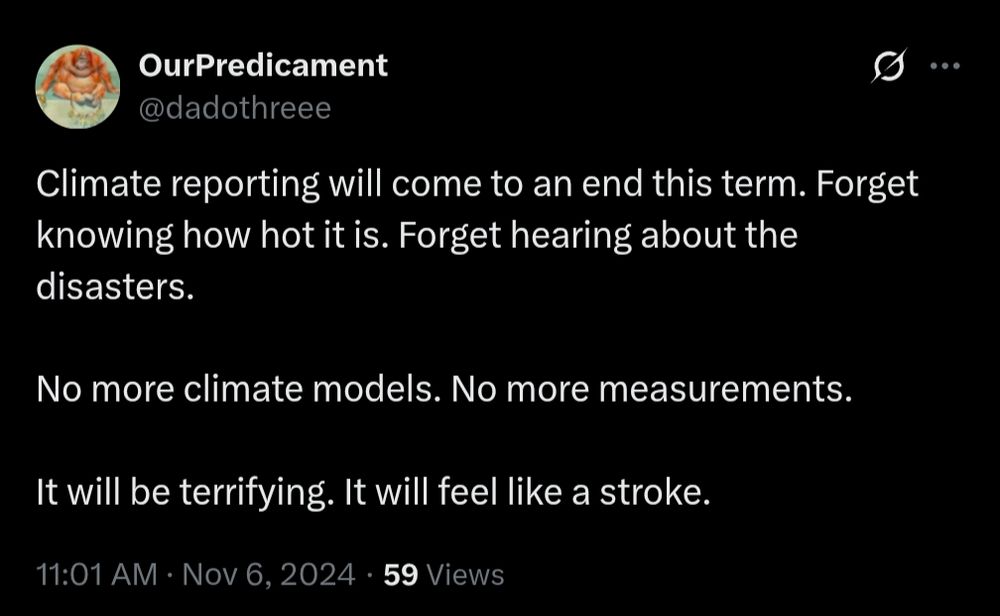Open the 59 view count number
Screen dimensions: 1000x616
401,574
